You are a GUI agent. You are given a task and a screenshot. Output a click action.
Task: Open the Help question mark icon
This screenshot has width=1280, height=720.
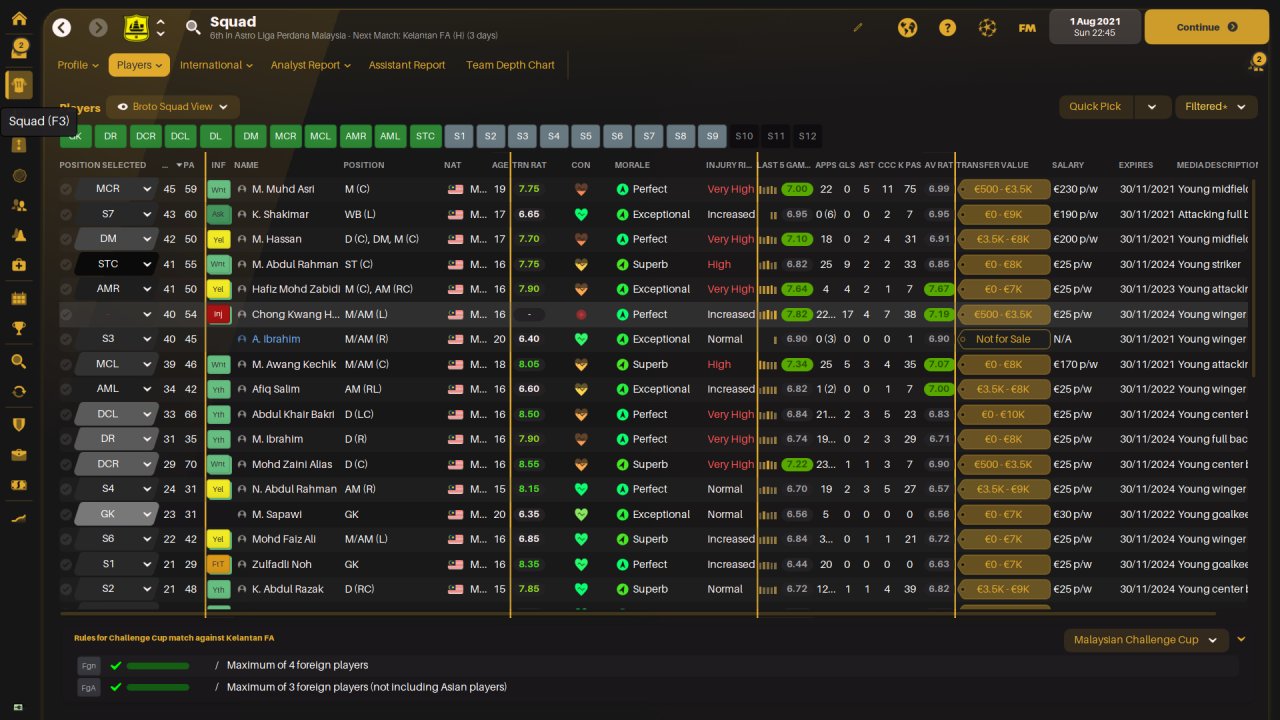[x=947, y=28]
